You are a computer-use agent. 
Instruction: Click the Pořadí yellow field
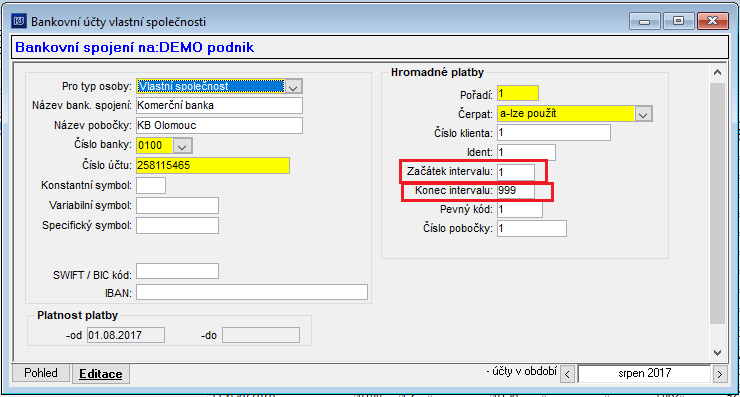point(518,93)
